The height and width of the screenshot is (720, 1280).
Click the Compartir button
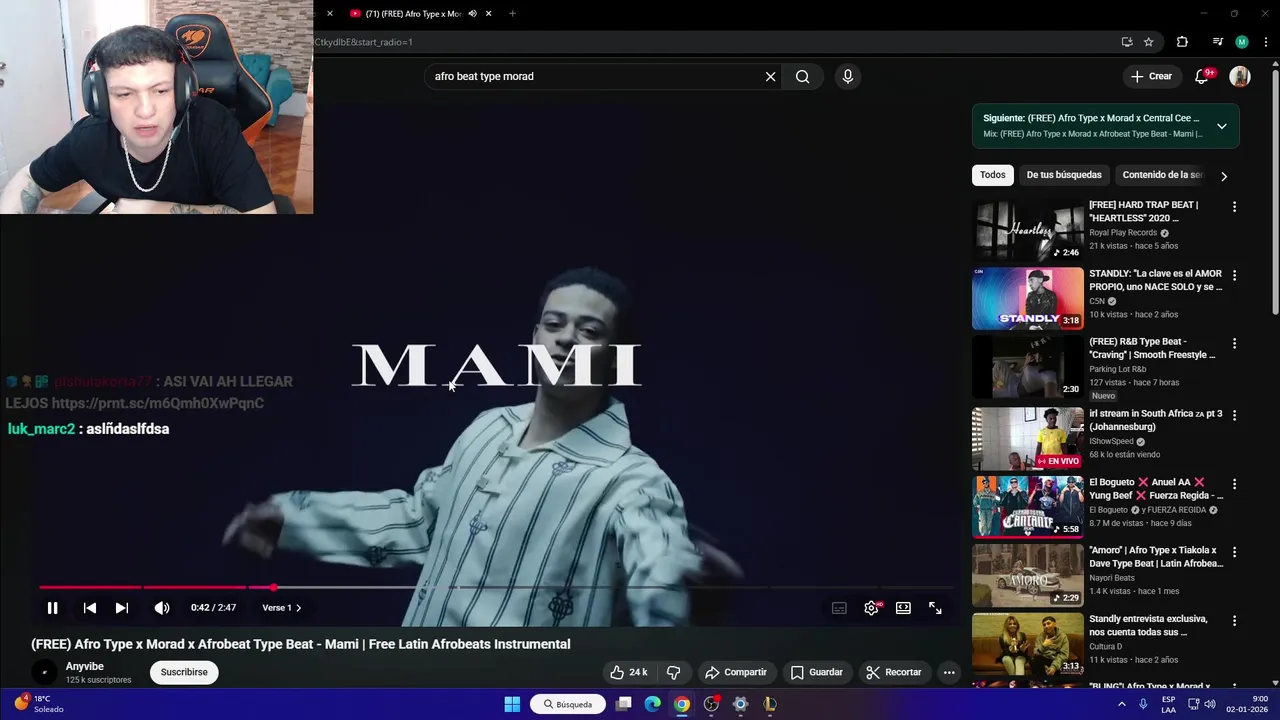pyautogui.click(x=736, y=672)
